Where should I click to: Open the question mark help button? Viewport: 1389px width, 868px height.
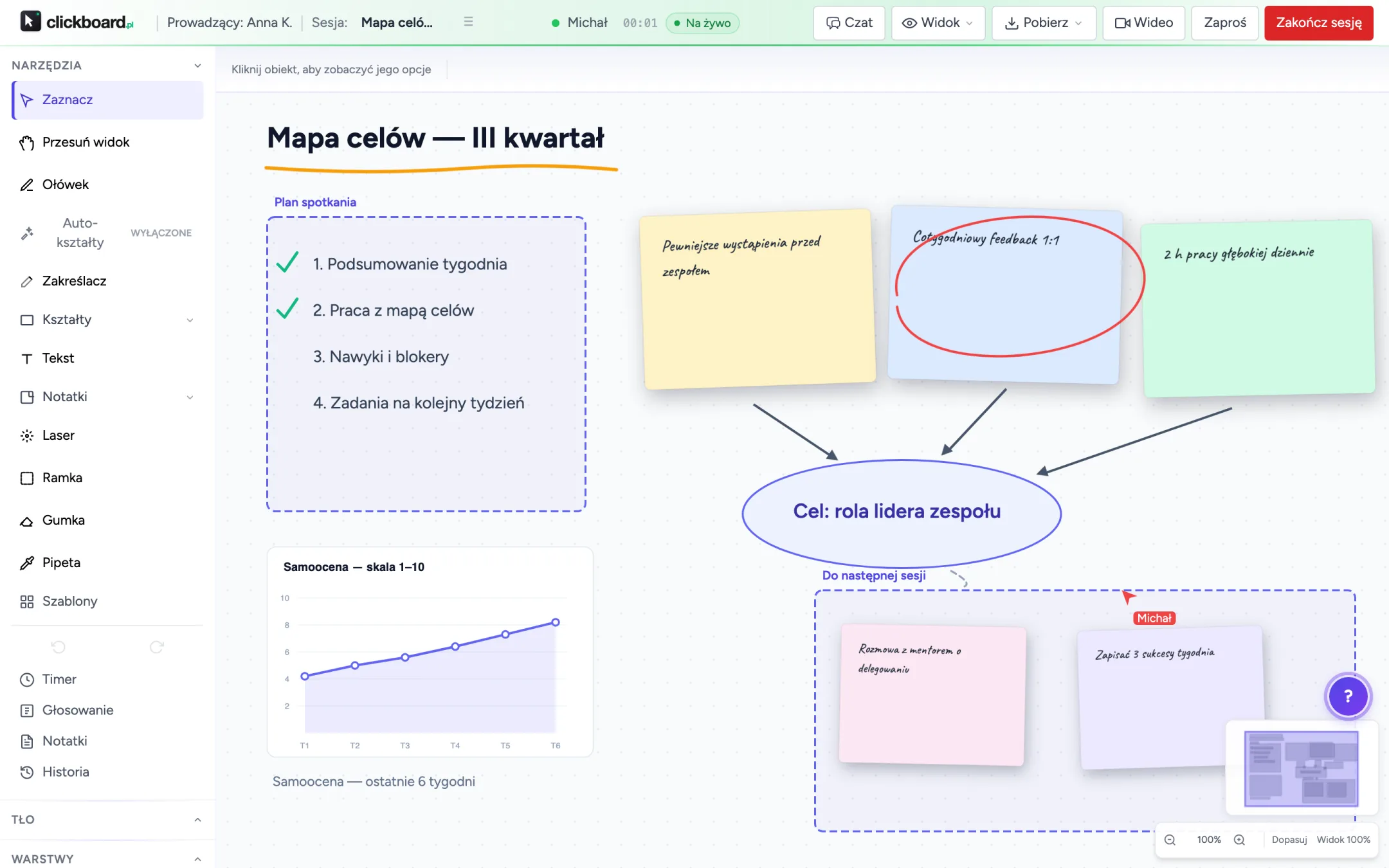[1348, 696]
